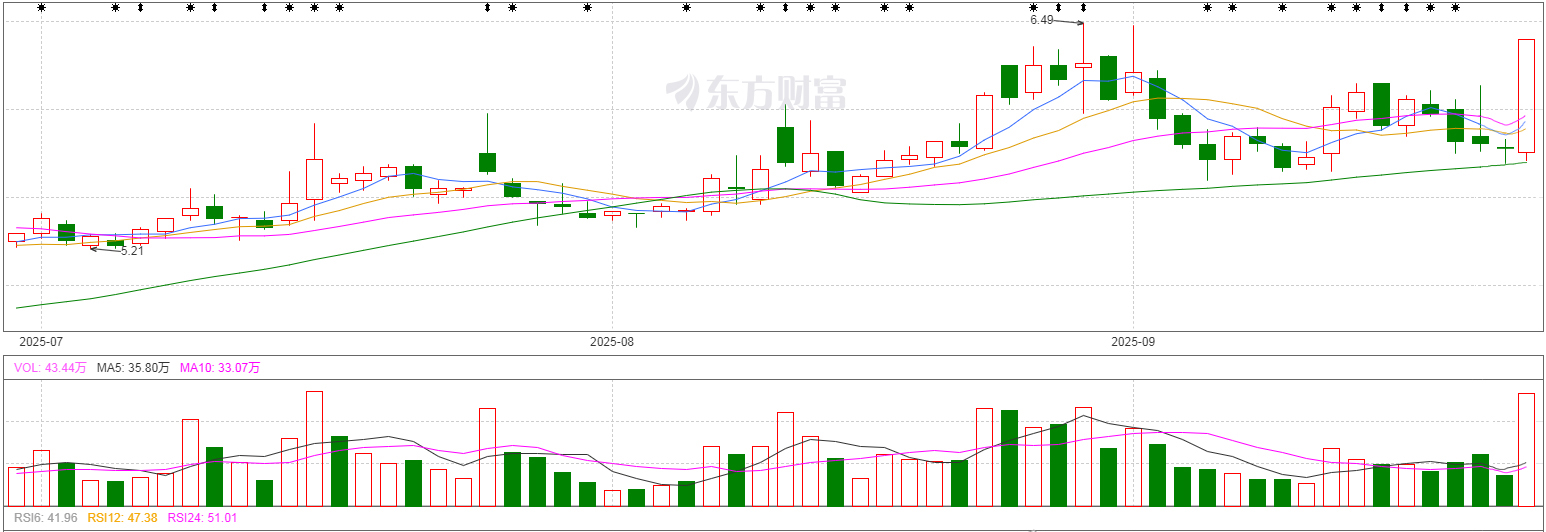Click the up-down arrow marker above the 6.49 candle
Image resolution: width=1546 pixels, height=532 pixels.
(x=1083, y=8)
